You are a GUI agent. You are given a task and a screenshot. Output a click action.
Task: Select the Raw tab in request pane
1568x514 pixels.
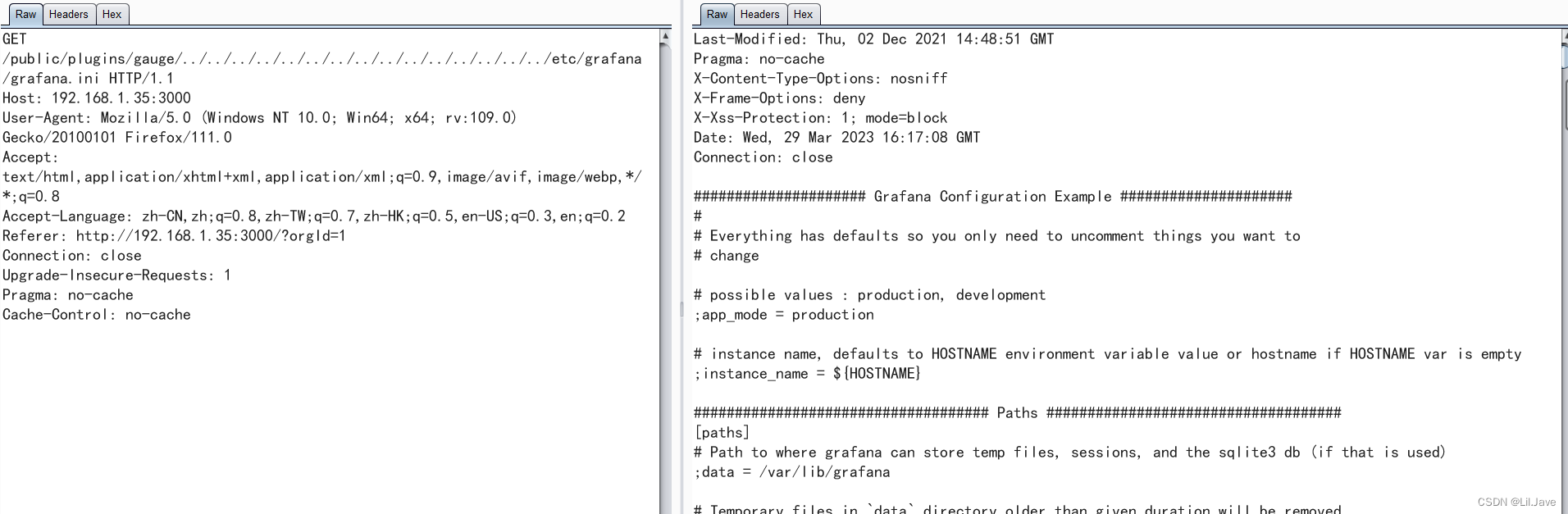pos(25,14)
